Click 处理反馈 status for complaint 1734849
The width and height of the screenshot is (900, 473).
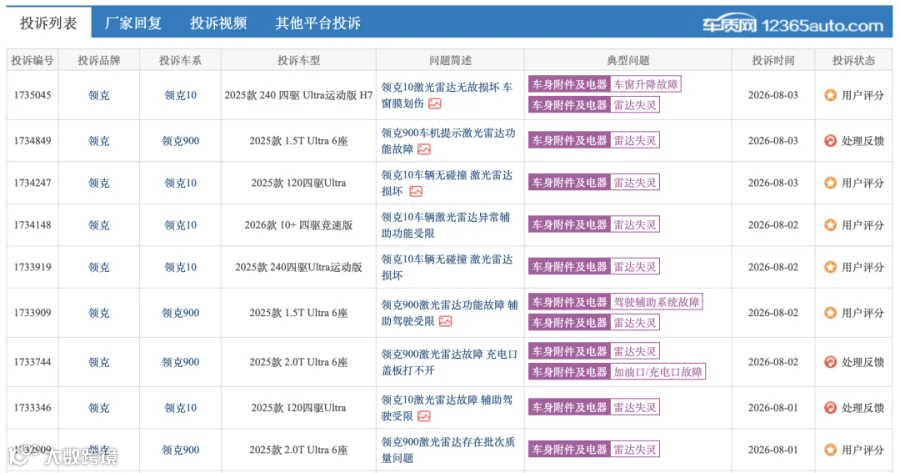(x=863, y=141)
